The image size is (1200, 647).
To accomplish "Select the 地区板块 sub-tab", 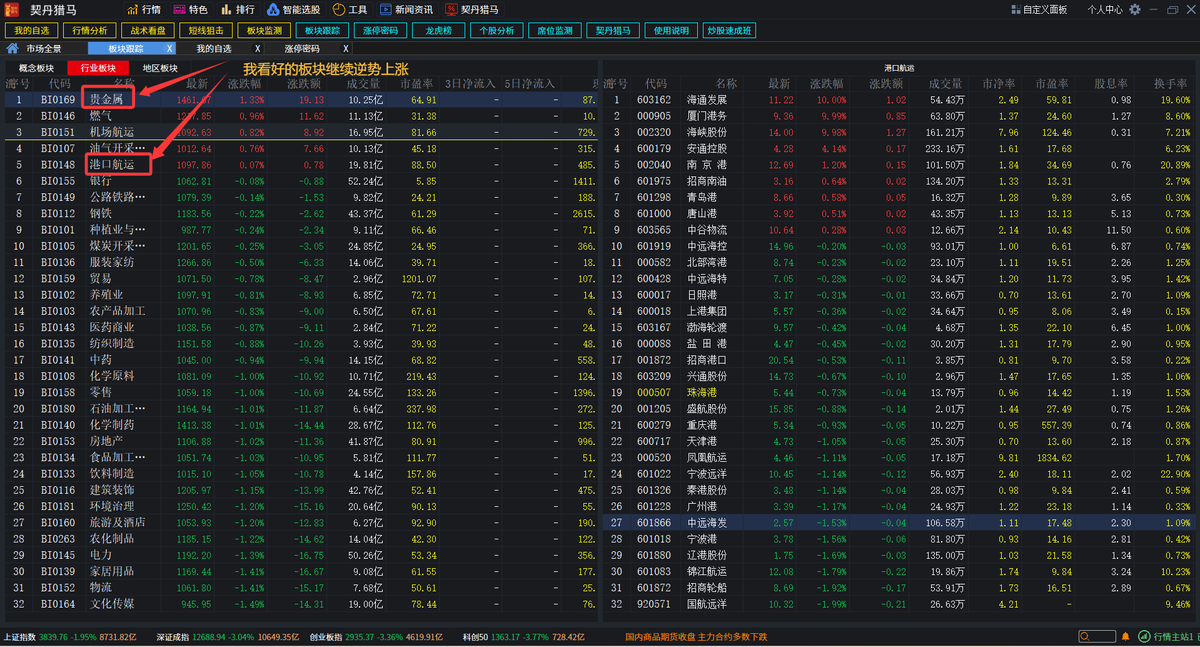I will click(x=160, y=68).
